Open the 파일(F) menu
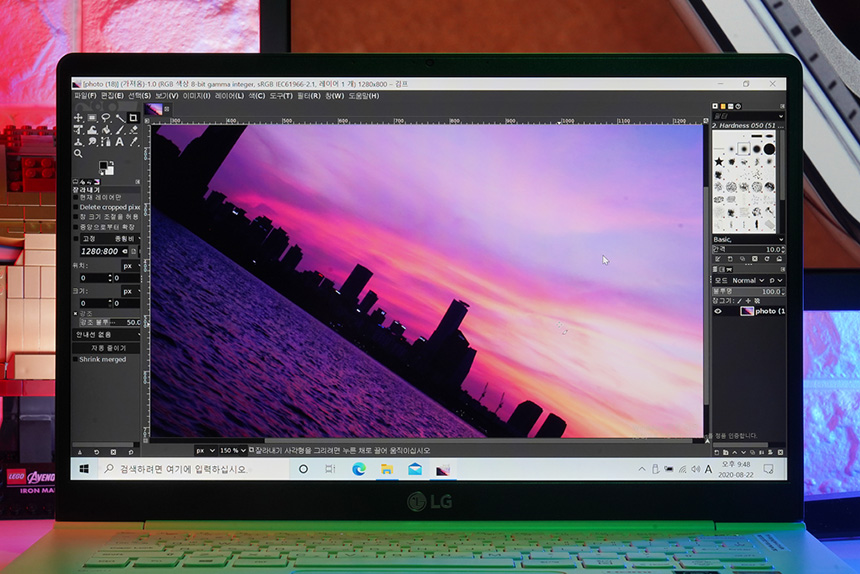 (x=85, y=96)
